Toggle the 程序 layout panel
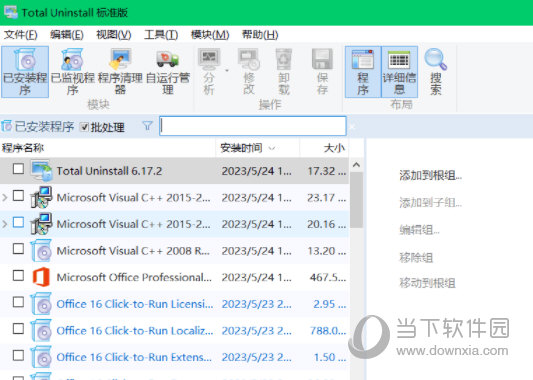This screenshot has width=533, height=380. [x=363, y=72]
